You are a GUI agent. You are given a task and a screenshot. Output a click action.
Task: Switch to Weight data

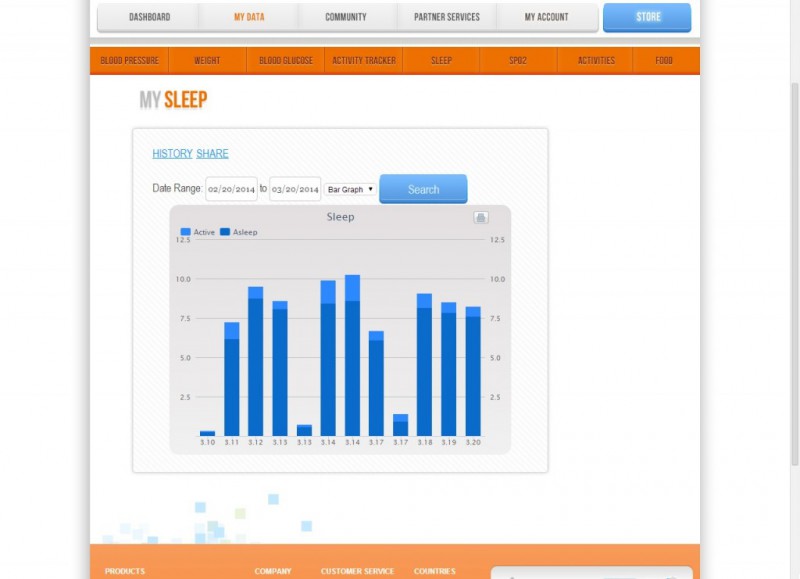tap(207, 60)
